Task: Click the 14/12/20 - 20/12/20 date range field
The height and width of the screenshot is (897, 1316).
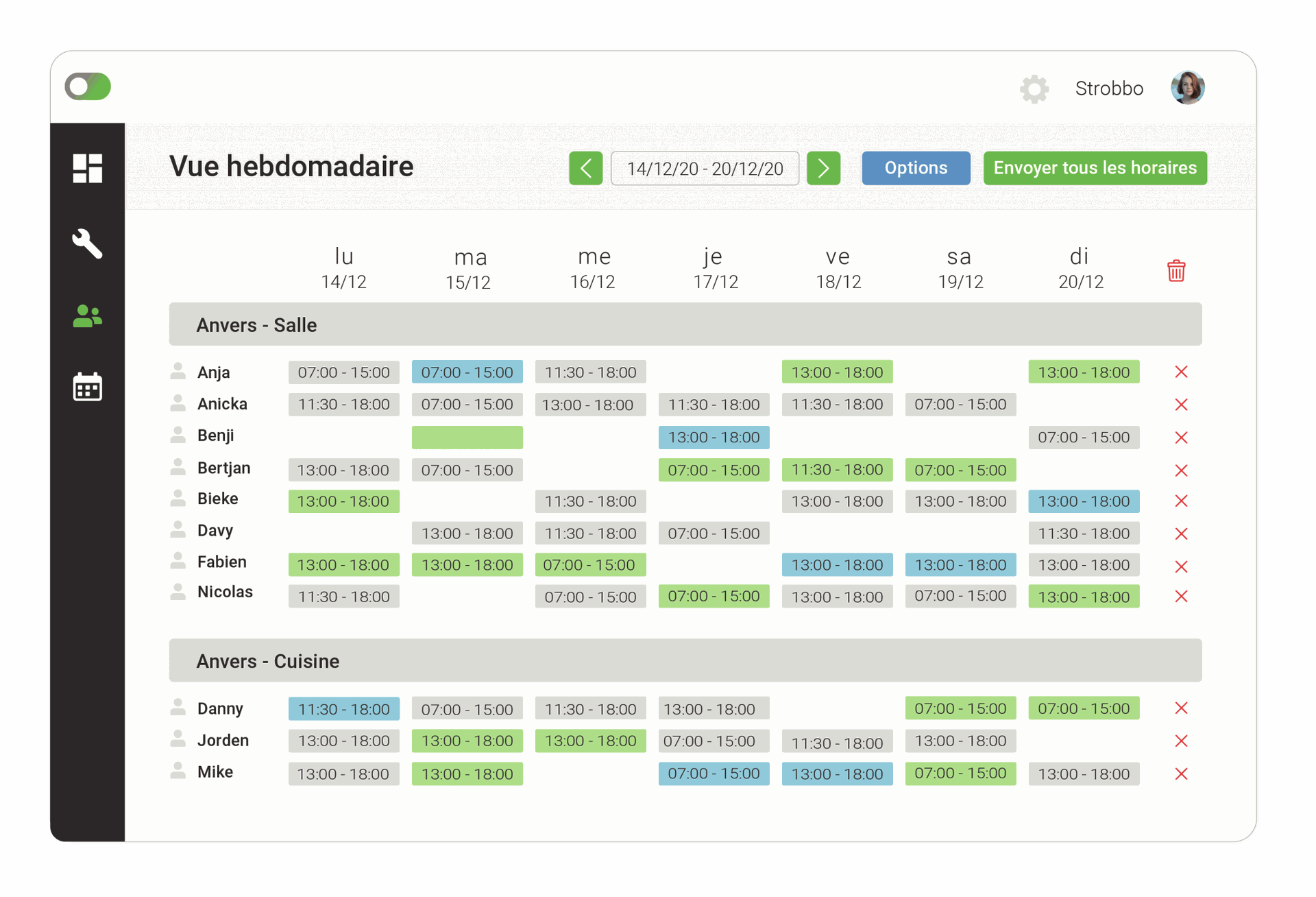Action: pyautogui.click(x=705, y=168)
